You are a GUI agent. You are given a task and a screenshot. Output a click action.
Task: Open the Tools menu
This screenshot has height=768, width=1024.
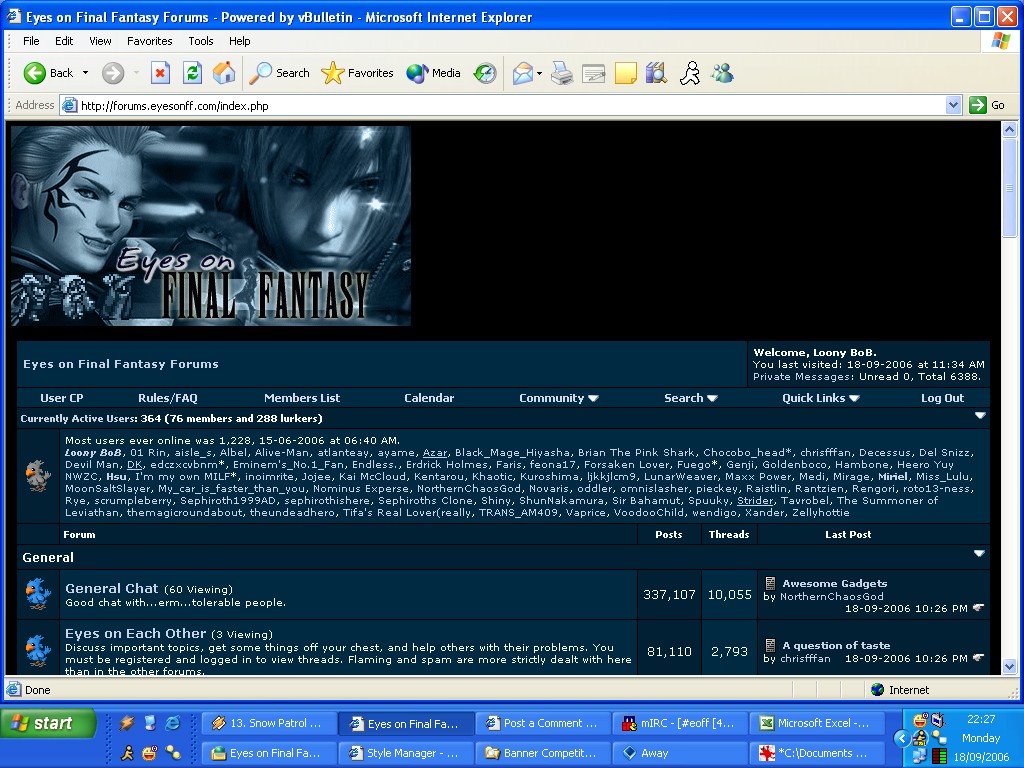[x=200, y=40]
